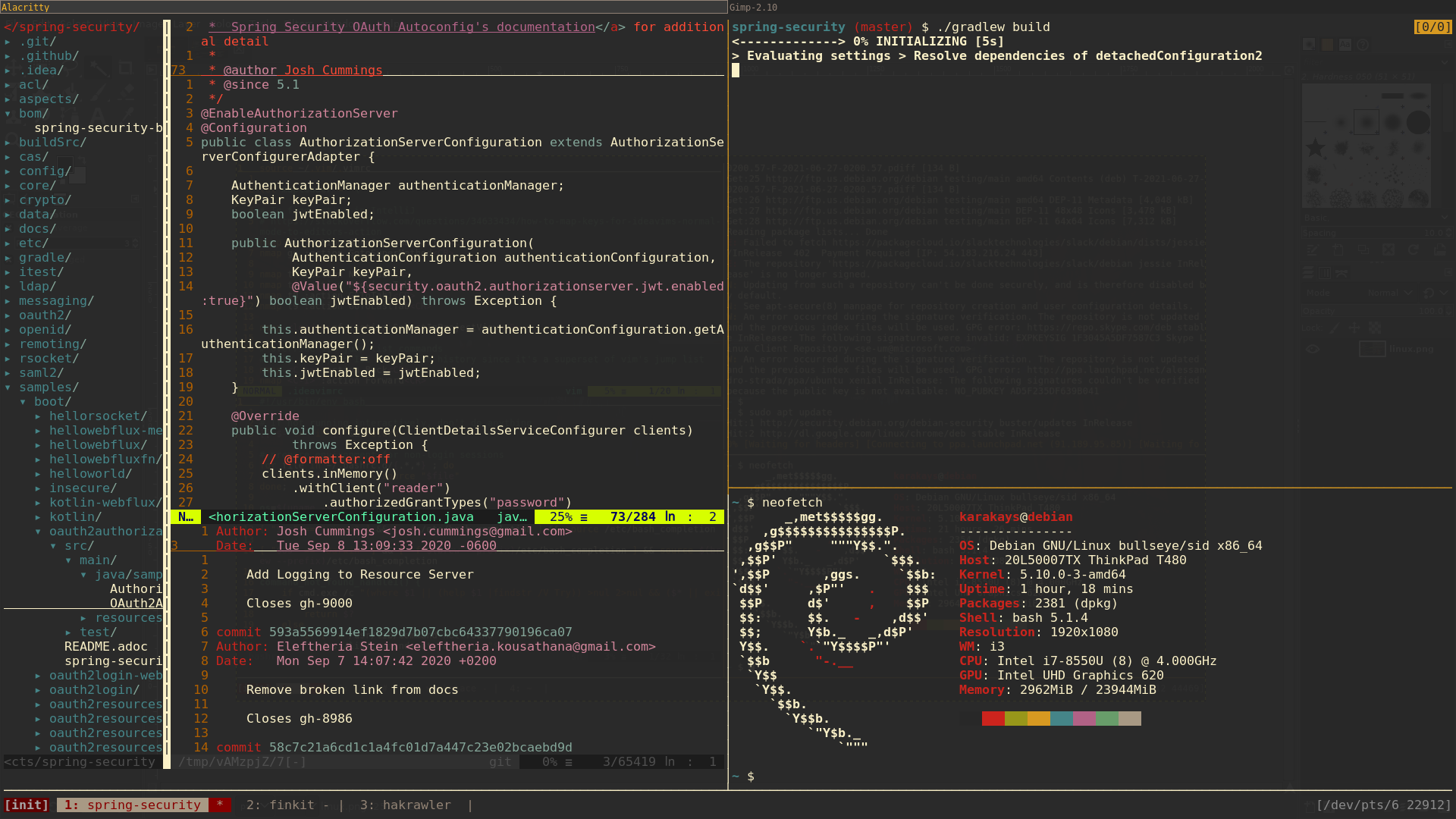Click 'Remove broken link from docs' commit message
1456x819 pixels.
(x=353, y=690)
